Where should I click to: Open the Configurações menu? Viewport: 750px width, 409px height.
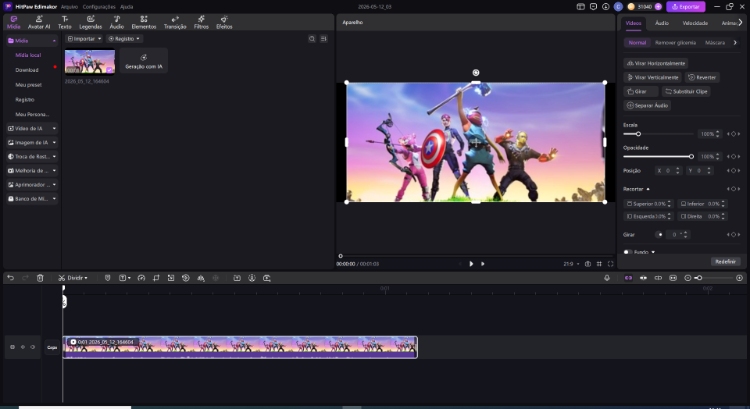[99, 7]
